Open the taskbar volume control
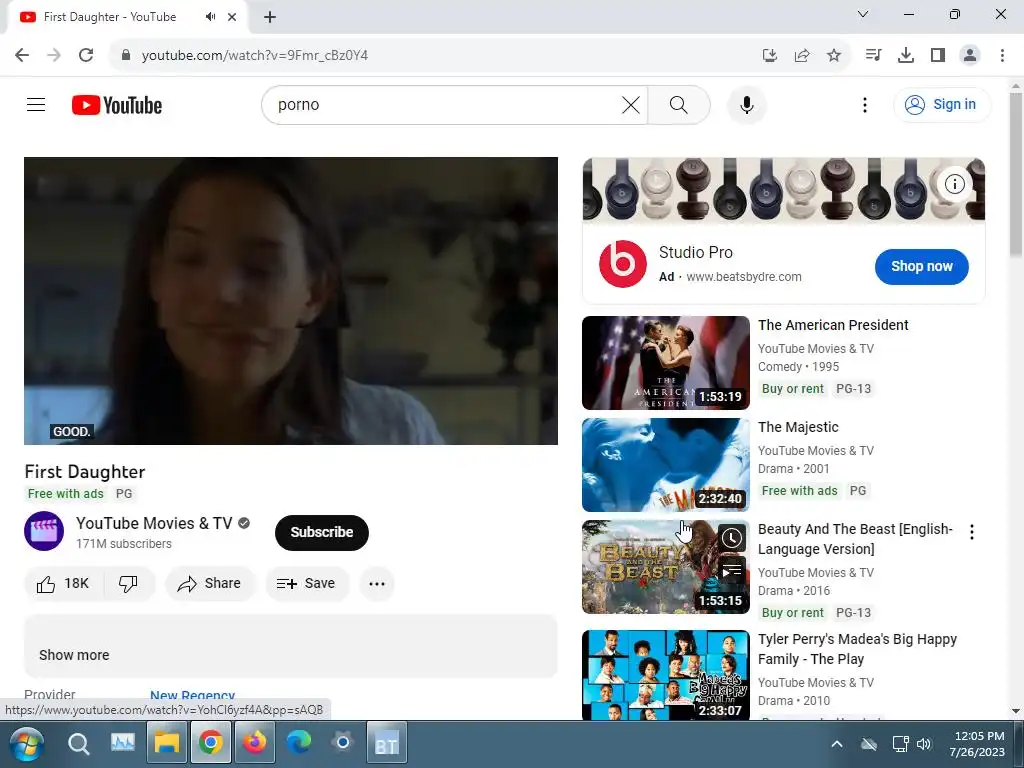 pyautogui.click(x=923, y=744)
